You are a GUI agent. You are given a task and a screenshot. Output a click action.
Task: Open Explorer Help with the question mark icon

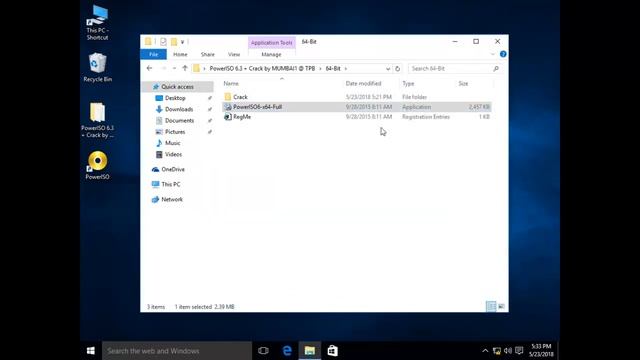point(503,54)
